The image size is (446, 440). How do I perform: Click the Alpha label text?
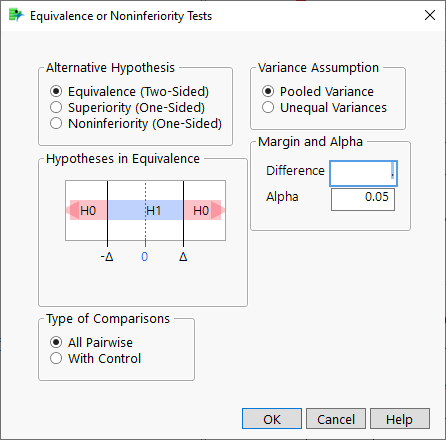(282, 197)
